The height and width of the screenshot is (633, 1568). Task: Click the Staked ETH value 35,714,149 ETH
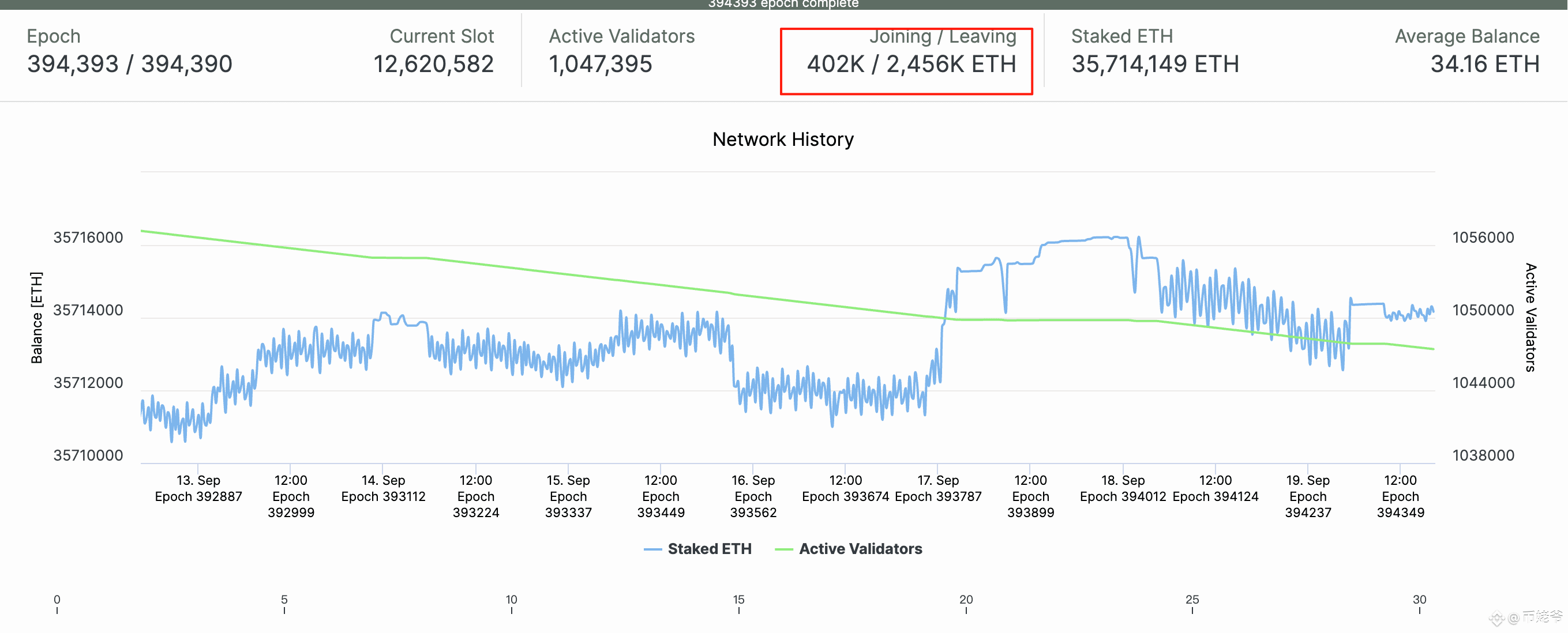pyautogui.click(x=1155, y=64)
